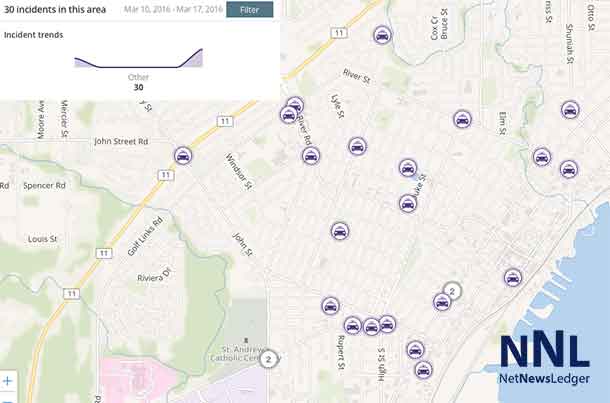610x403 pixels.
Task: Click the NetNewsLedger logo
Action: (x=545, y=359)
